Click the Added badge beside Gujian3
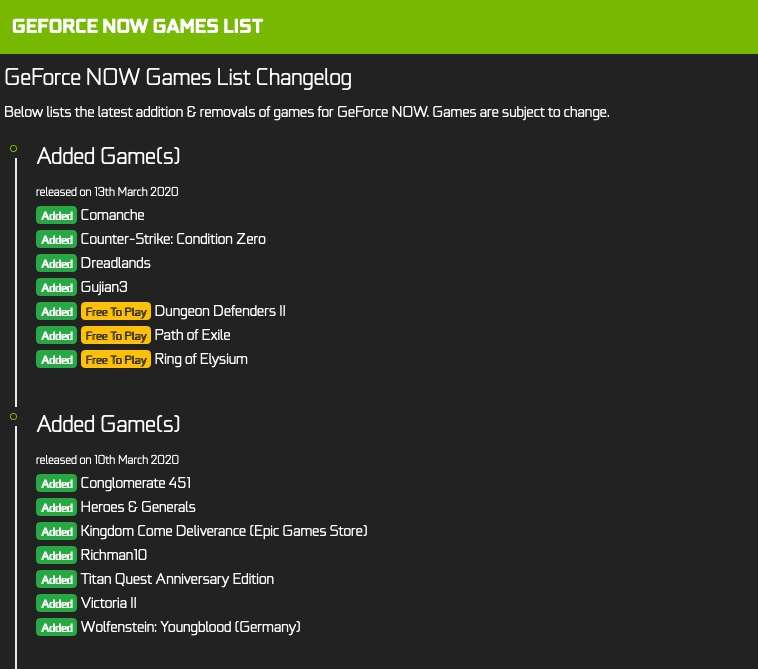758x669 pixels. 57,288
